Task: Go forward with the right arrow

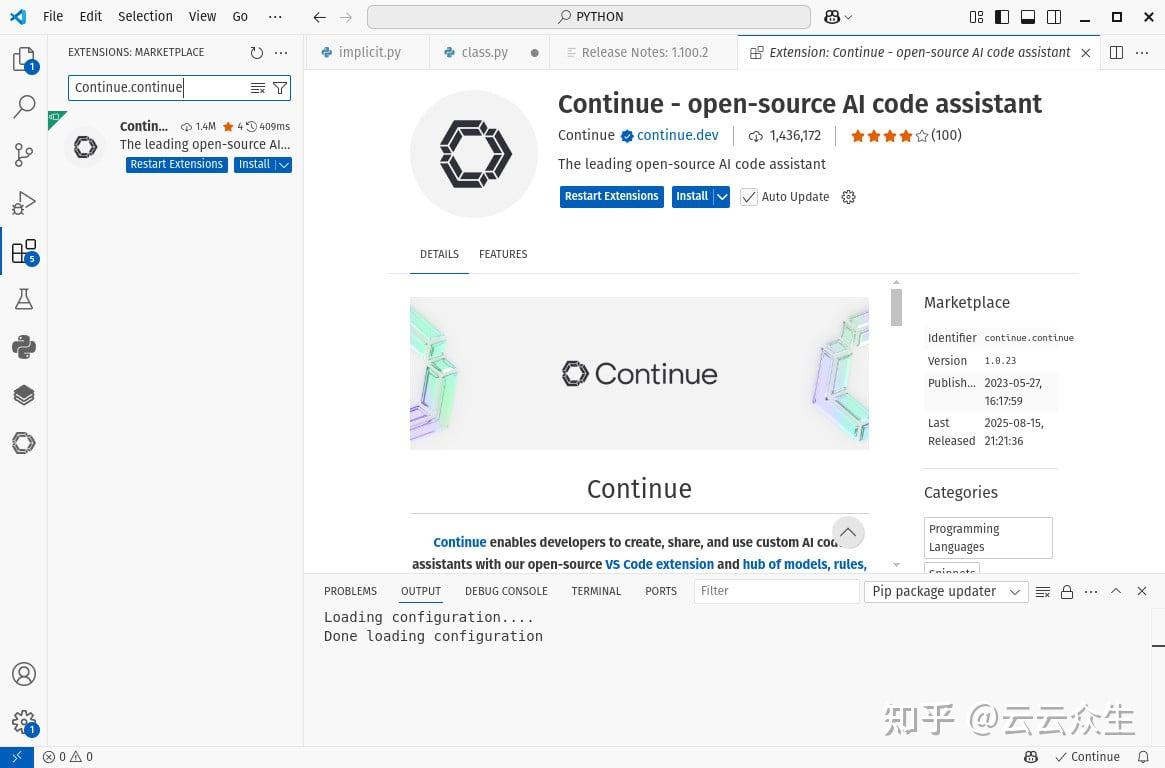Action: pos(345,17)
